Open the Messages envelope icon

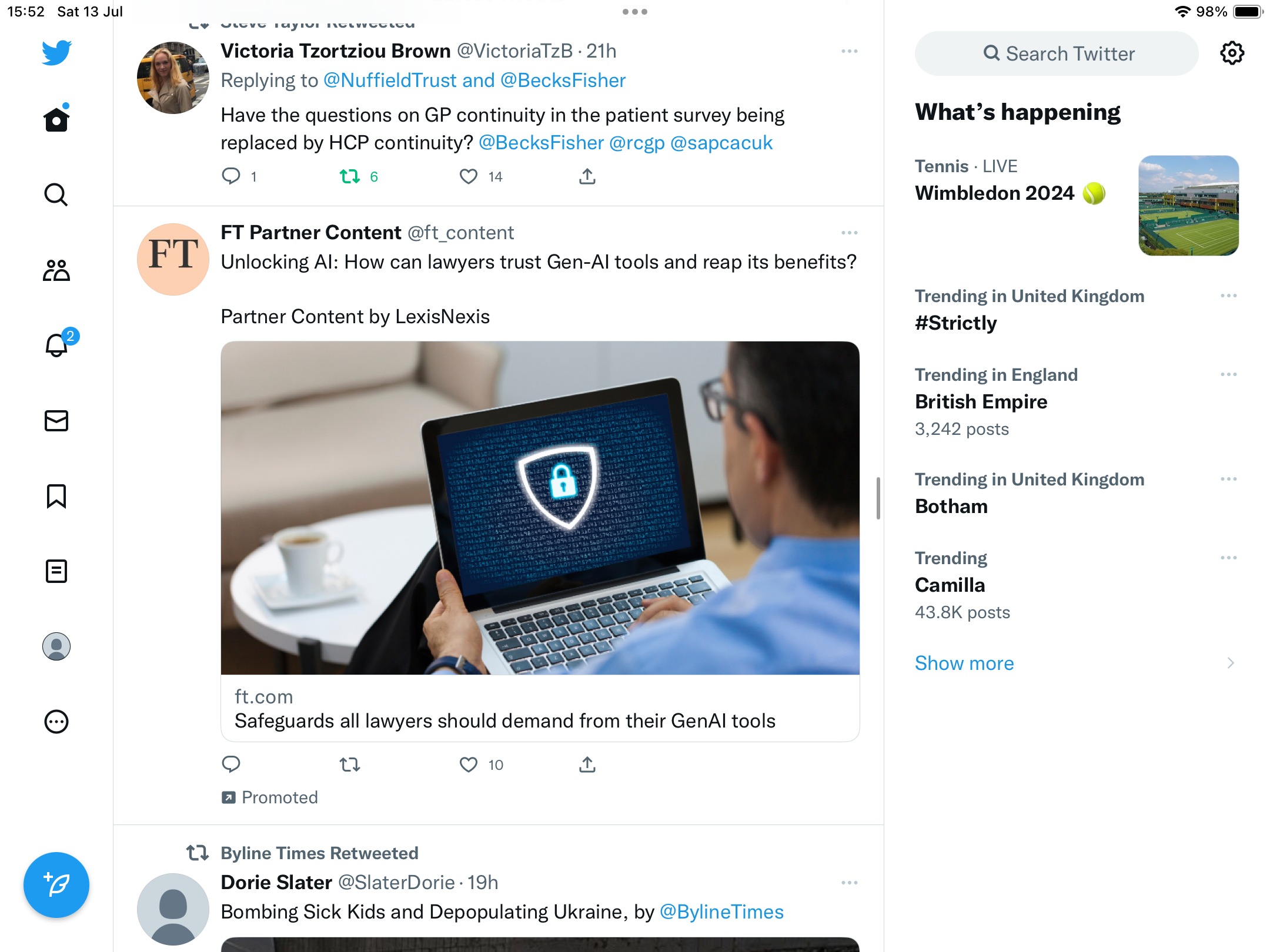(56, 421)
